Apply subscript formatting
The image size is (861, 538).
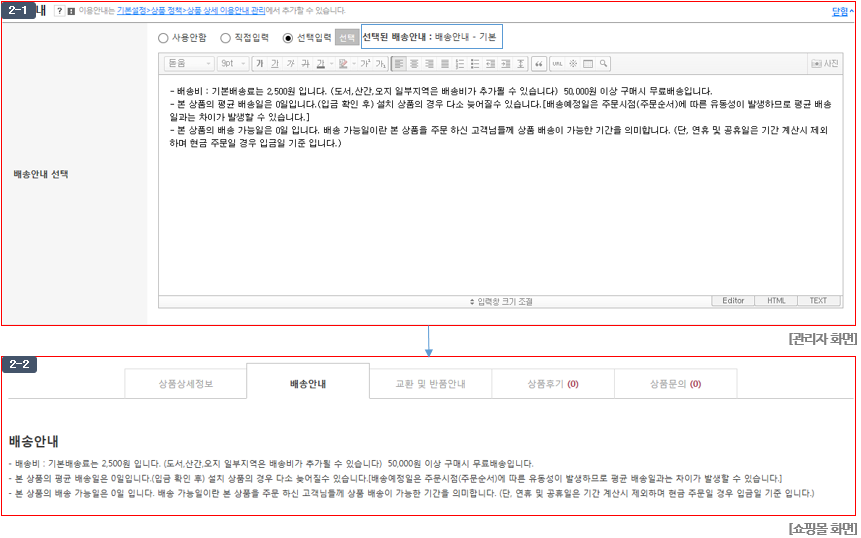pos(381,64)
